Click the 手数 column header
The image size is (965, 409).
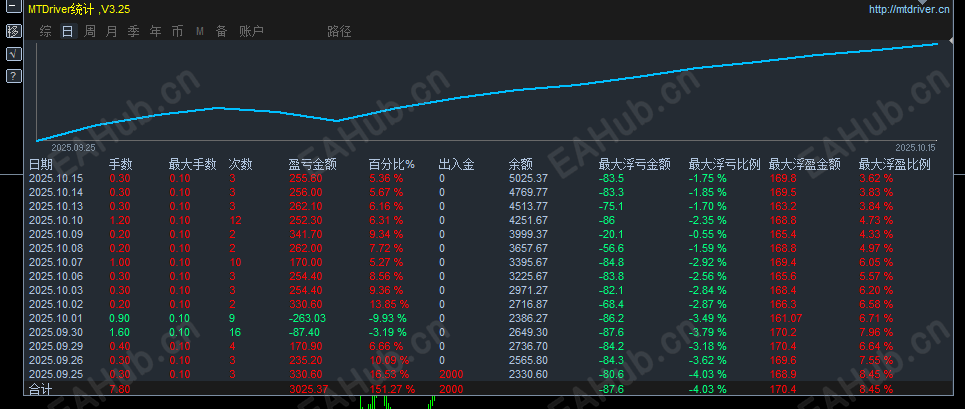coord(121,164)
